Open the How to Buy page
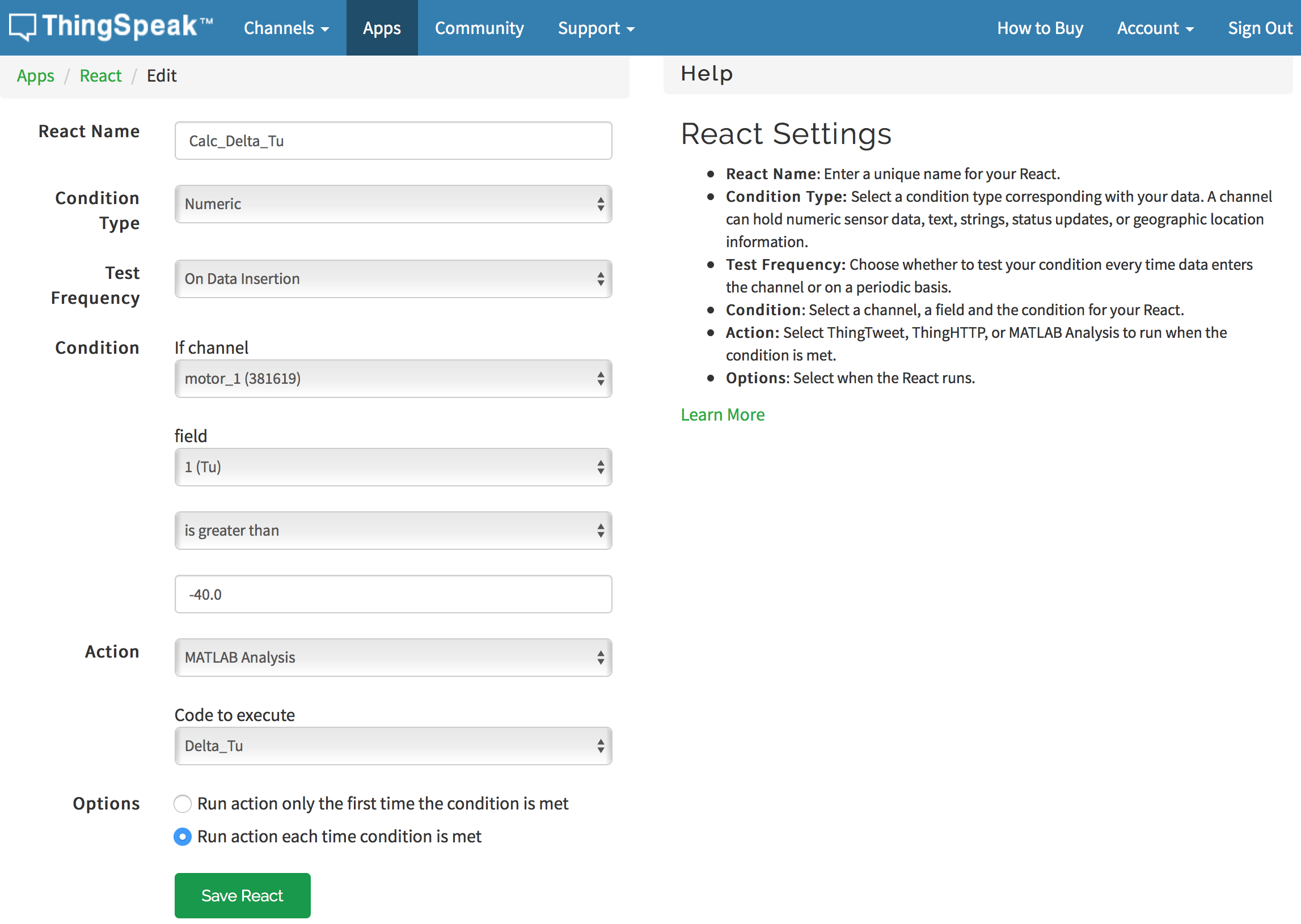 click(1039, 28)
